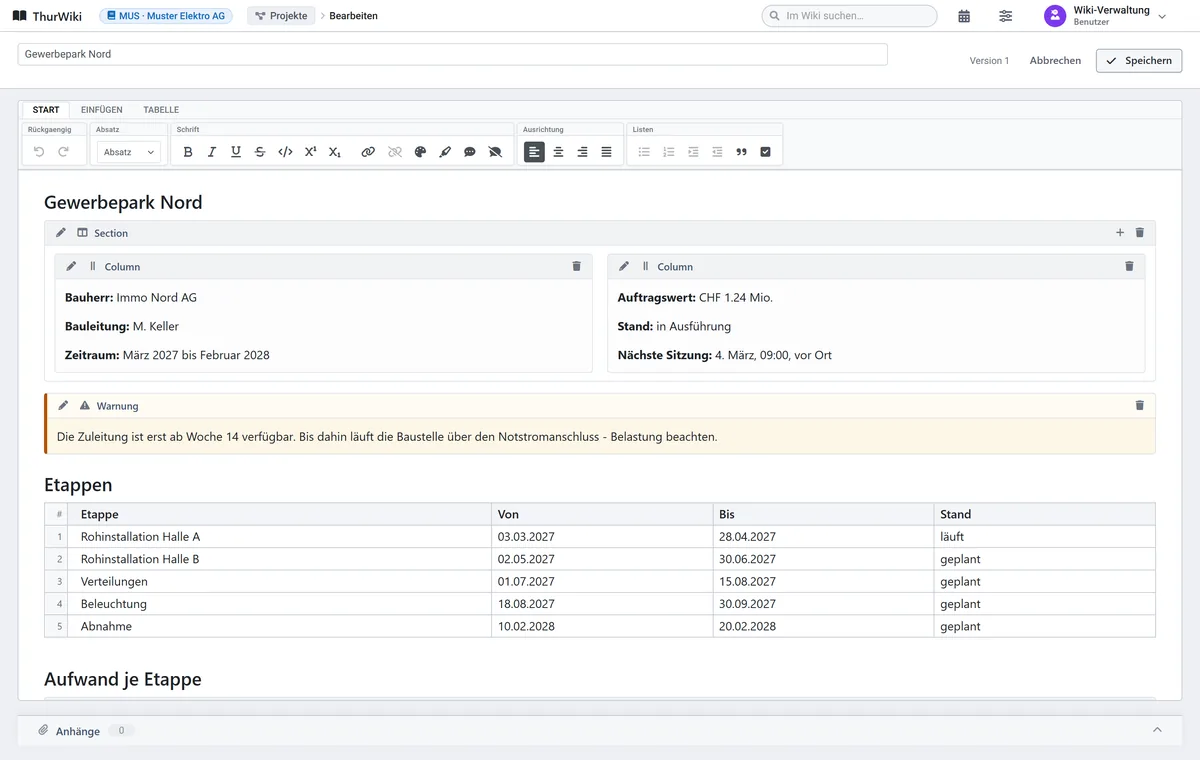Image resolution: width=1200 pixels, height=760 pixels.
Task: Go to the ThurWiki home logo
Action: pos(47,16)
